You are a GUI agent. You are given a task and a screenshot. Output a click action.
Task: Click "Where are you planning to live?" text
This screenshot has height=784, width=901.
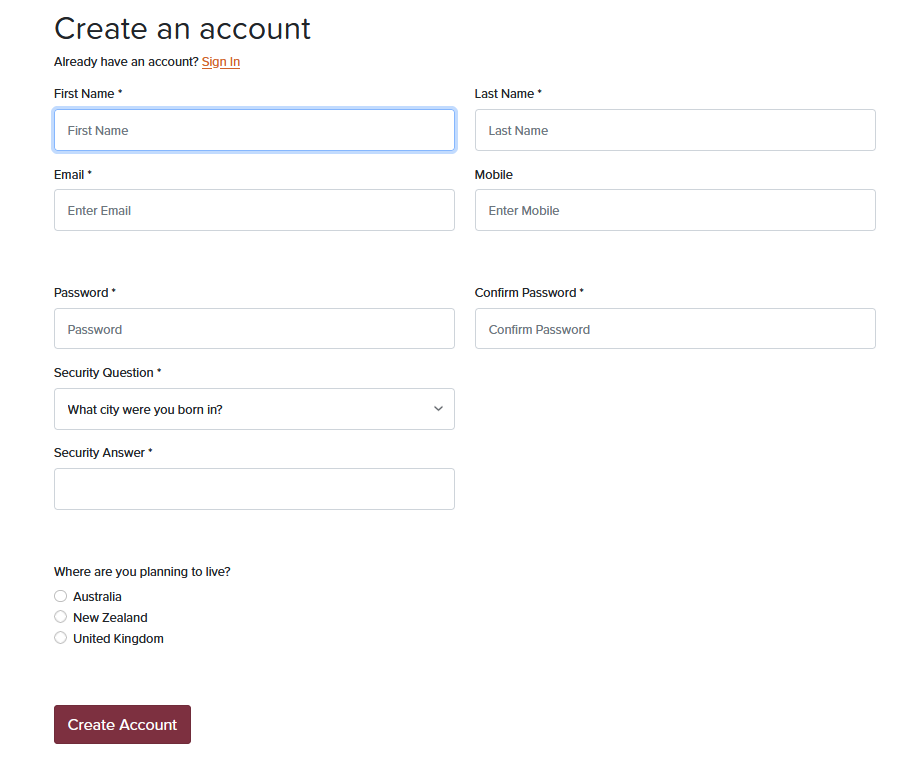coord(142,572)
